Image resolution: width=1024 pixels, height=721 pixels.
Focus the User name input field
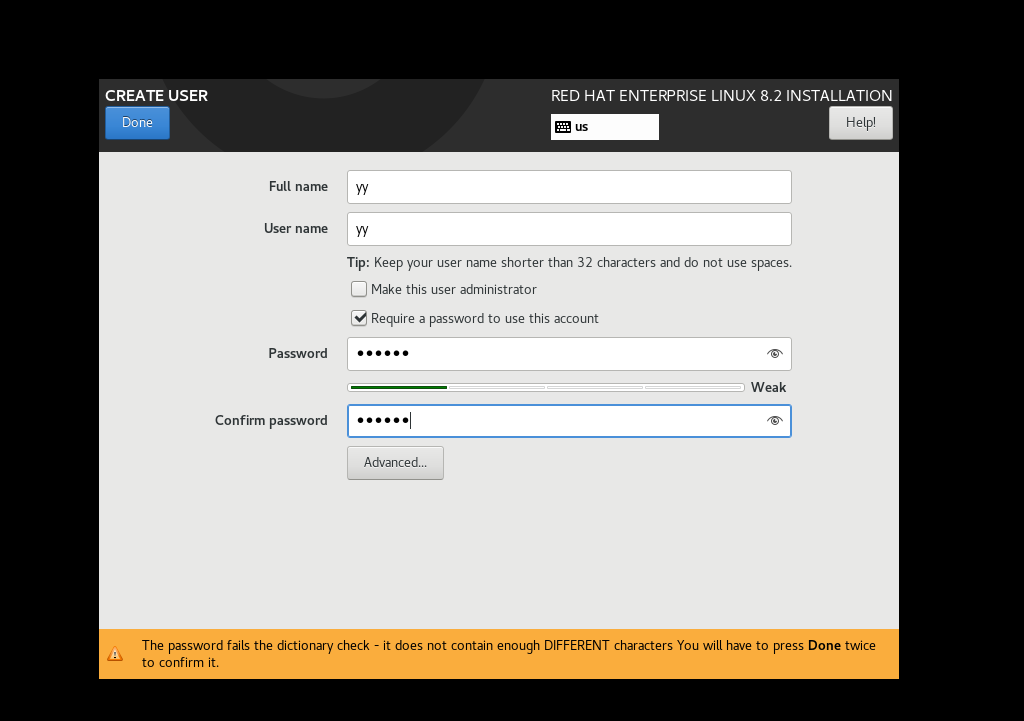point(569,229)
